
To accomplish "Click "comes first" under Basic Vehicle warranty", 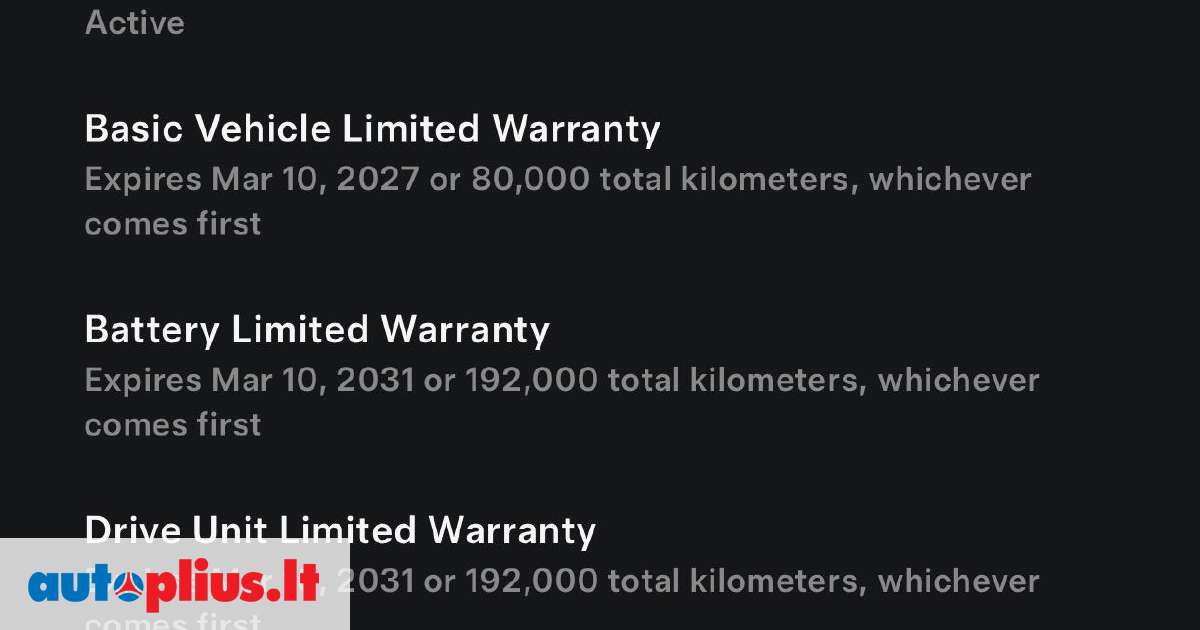I will pyautogui.click(x=172, y=224).
